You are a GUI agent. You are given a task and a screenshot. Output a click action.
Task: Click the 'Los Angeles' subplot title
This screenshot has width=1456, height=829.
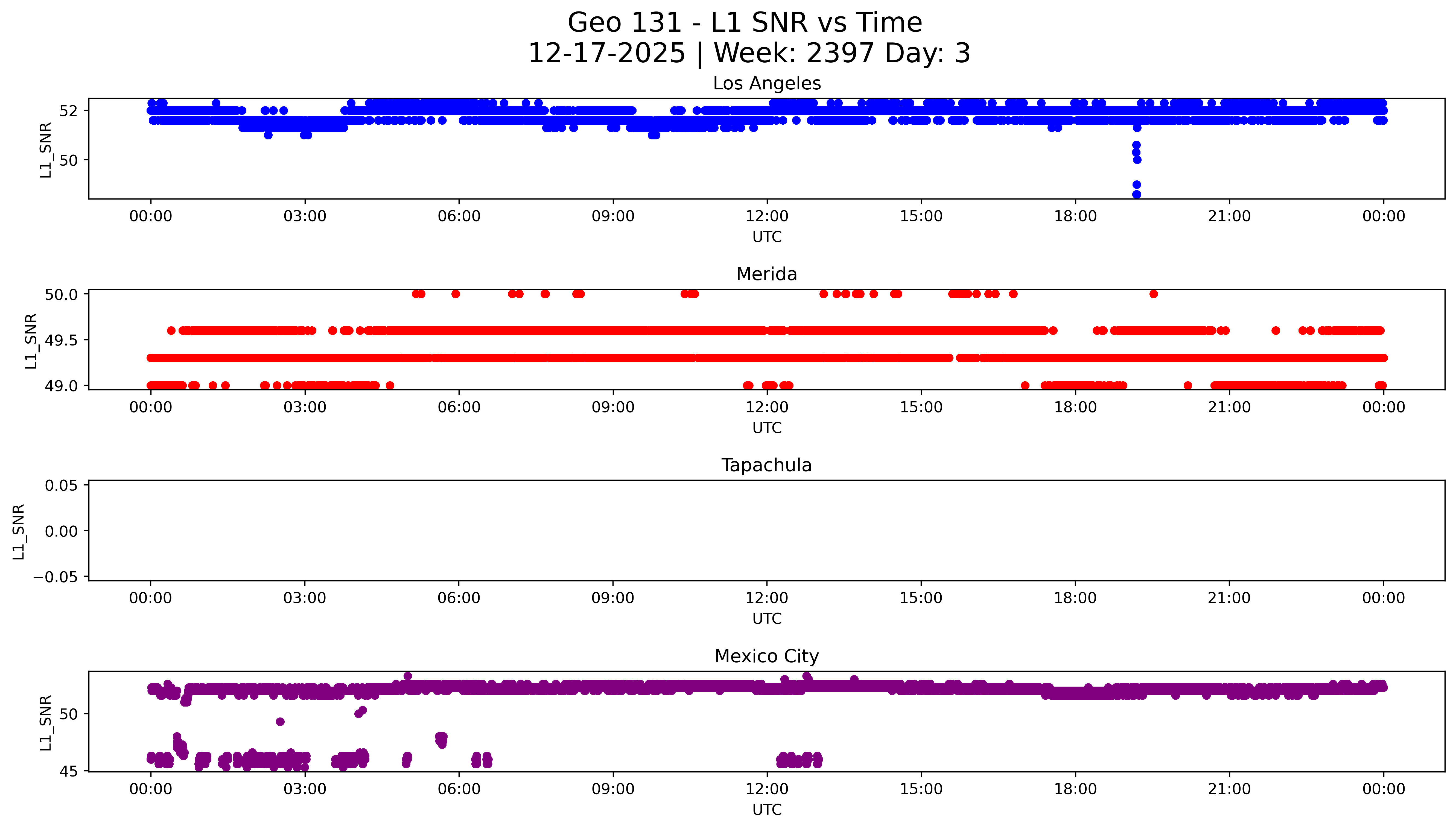[766, 83]
